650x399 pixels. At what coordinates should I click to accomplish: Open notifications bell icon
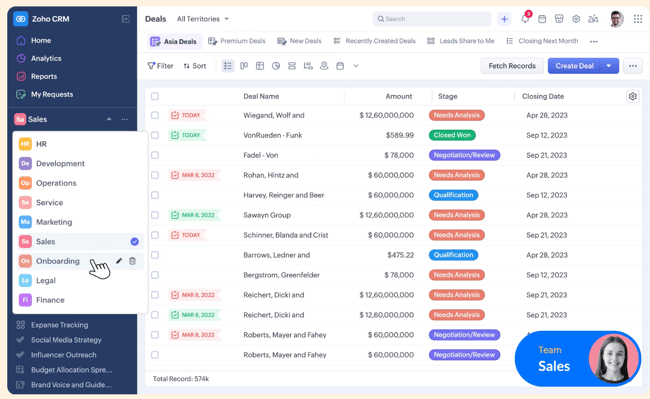[525, 19]
